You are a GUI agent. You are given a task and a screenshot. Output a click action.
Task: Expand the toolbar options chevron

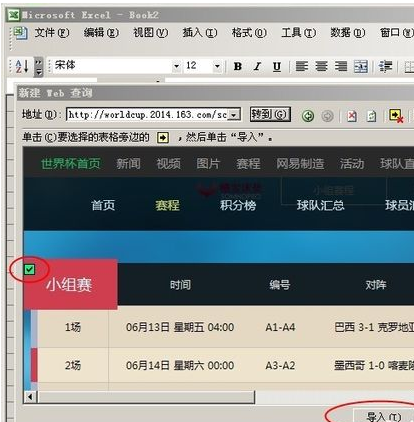[39, 67]
